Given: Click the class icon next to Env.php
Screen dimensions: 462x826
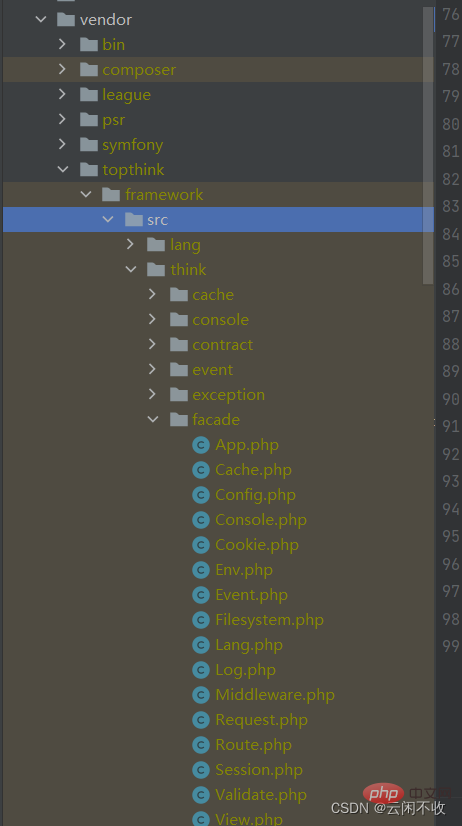Looking at the screenshot, I should point(201,570).
